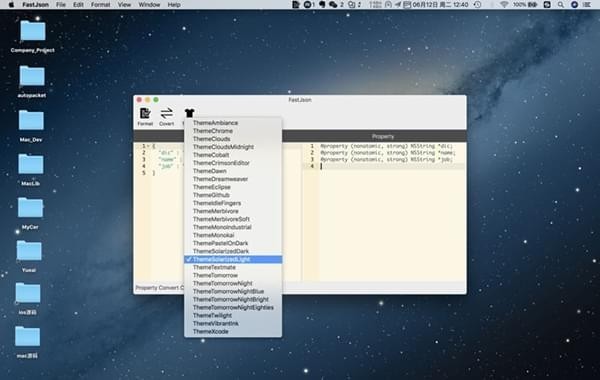The height and width of the screenshot is (380, 600).
Task: Select ThemeChrome from the list
Action: (233, 131)
